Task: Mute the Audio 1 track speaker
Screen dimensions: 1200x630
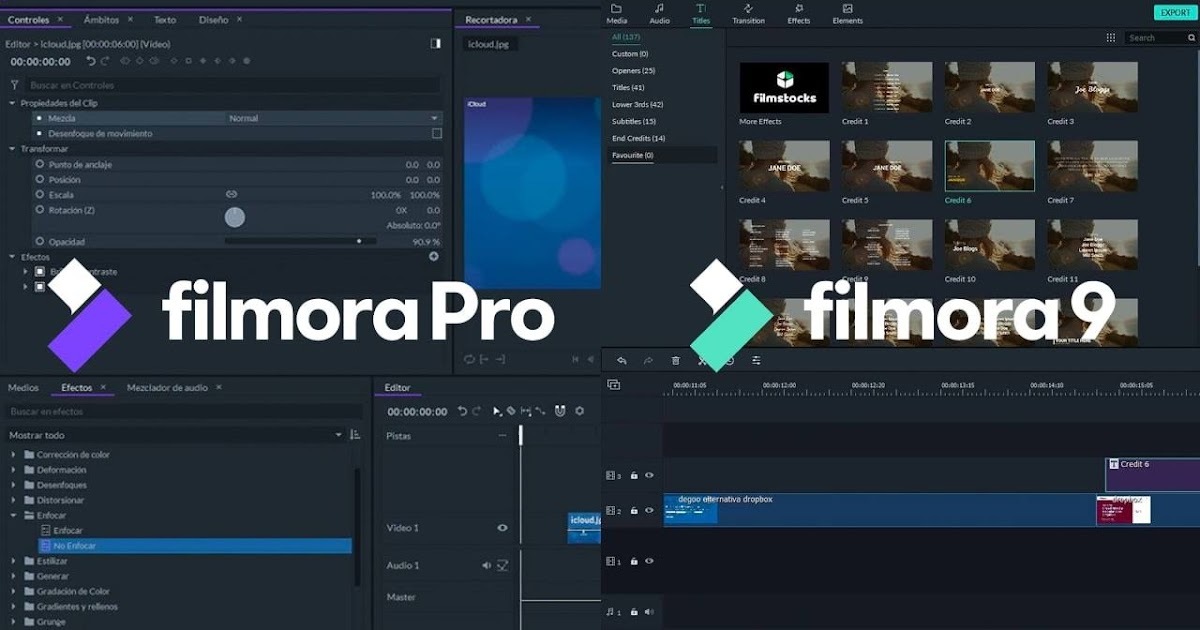Action: [487, 565]
